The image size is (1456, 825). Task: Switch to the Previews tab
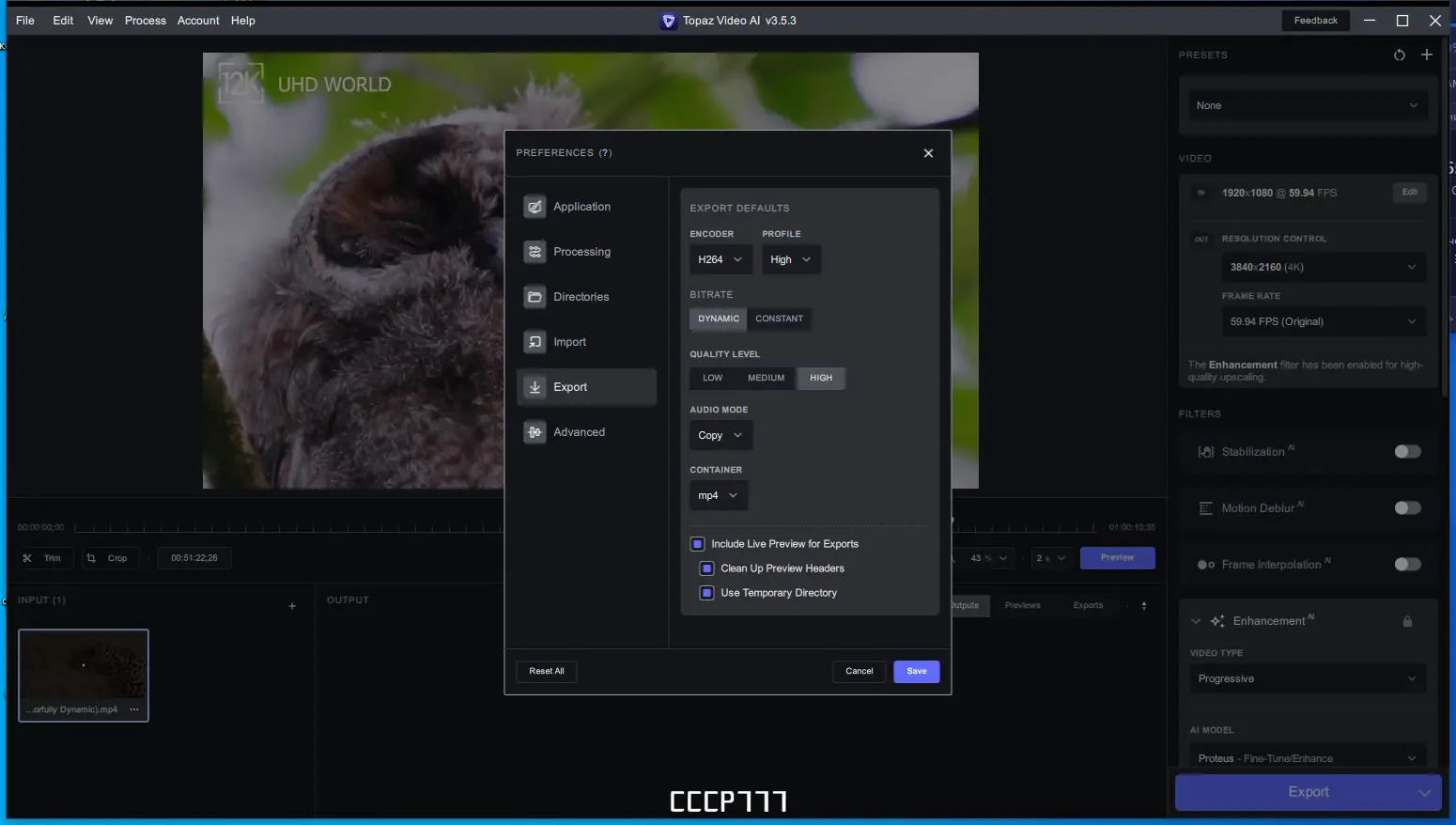(x=1022, y=605)
